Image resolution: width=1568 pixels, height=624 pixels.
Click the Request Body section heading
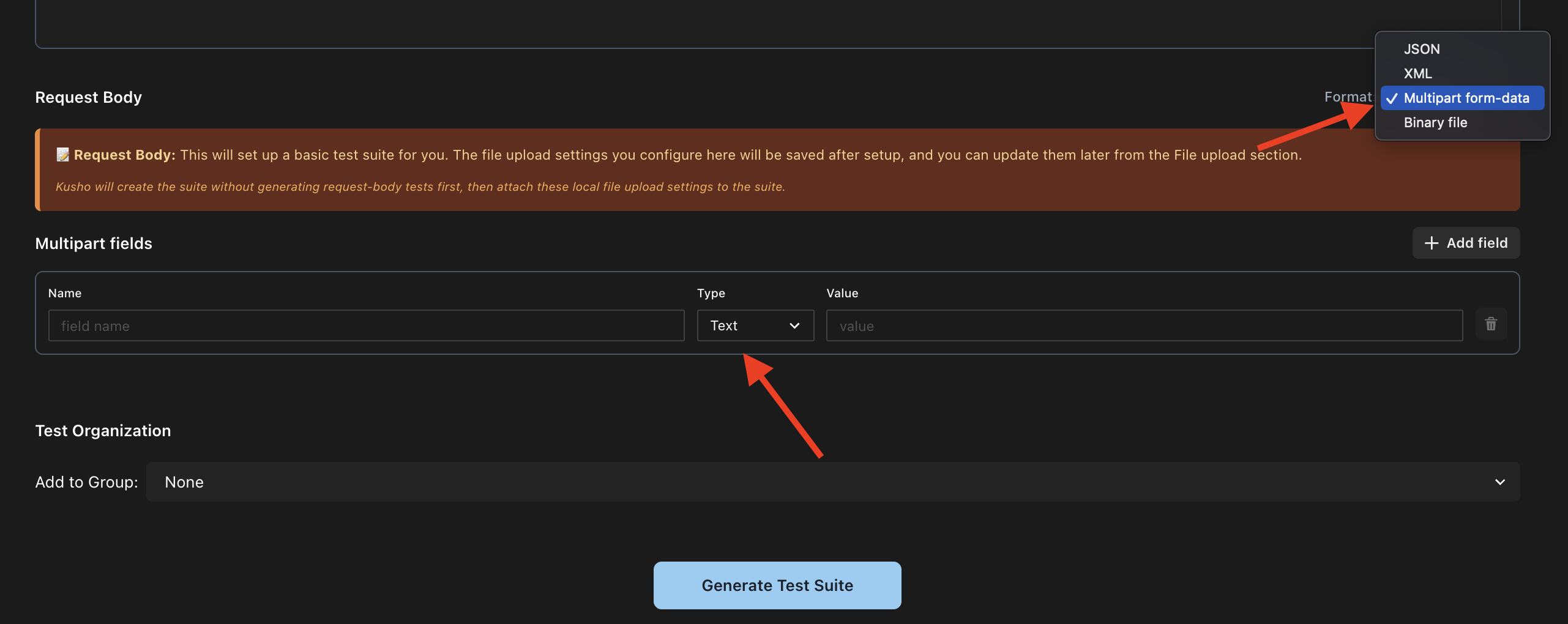click(89, 97)
